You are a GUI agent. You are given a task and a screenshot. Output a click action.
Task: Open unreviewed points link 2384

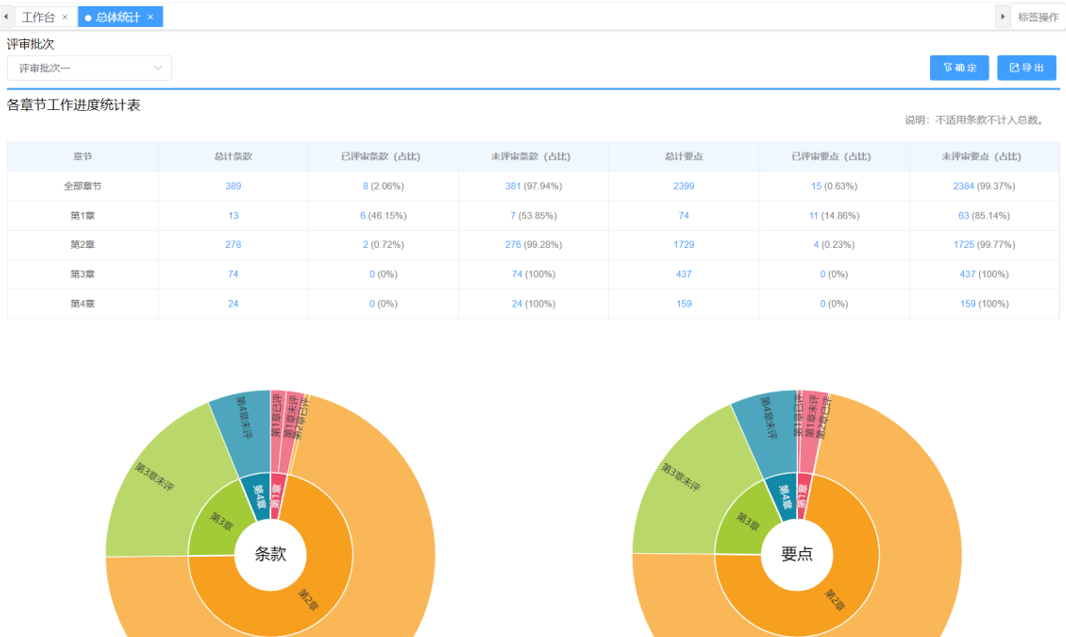pyautogui.click(x=963, y=186)
